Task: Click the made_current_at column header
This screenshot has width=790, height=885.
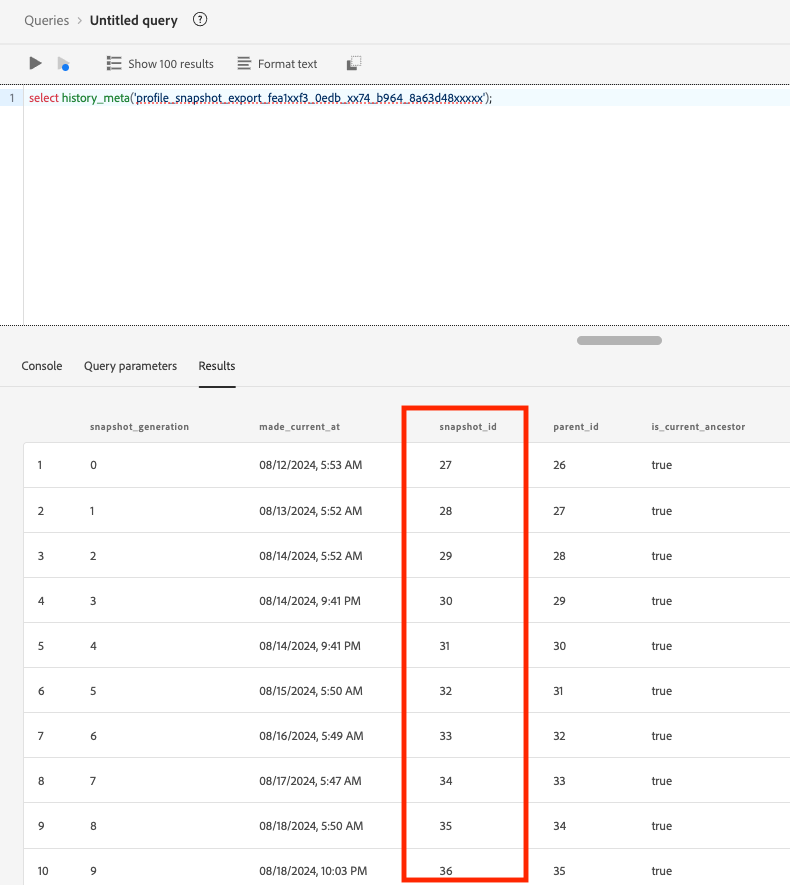Action: coord(300,427)
